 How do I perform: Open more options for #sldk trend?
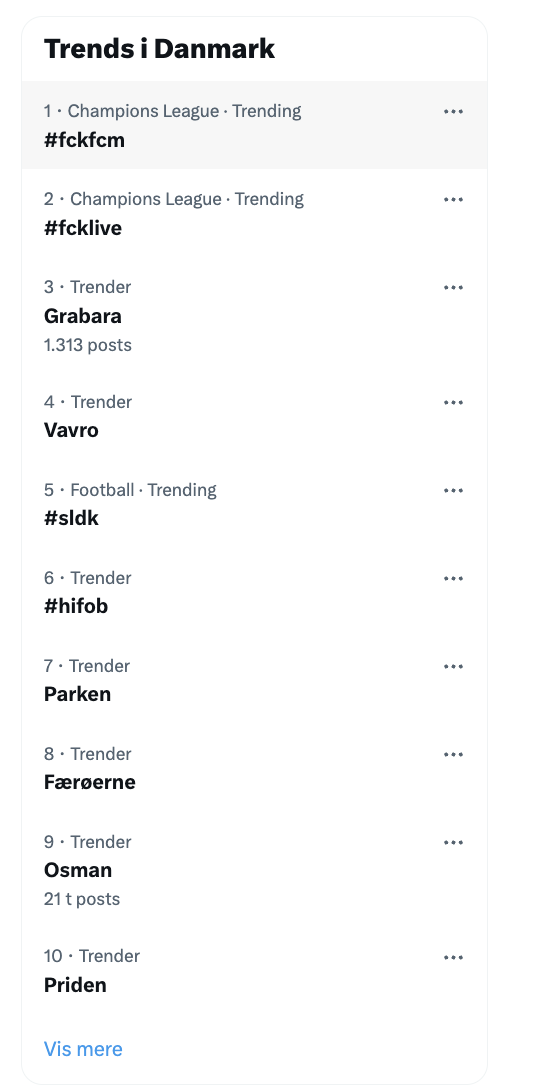click(x=453, y=491)
